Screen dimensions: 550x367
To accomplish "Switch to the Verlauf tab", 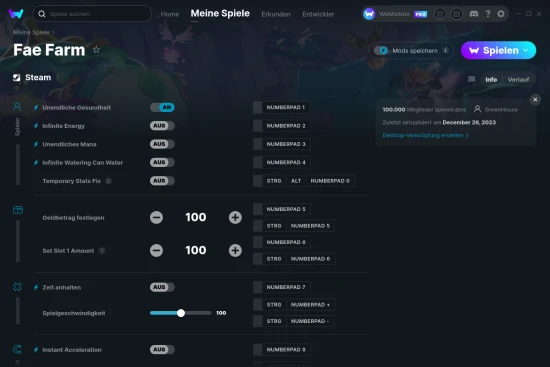I will [x=518, y=80].
